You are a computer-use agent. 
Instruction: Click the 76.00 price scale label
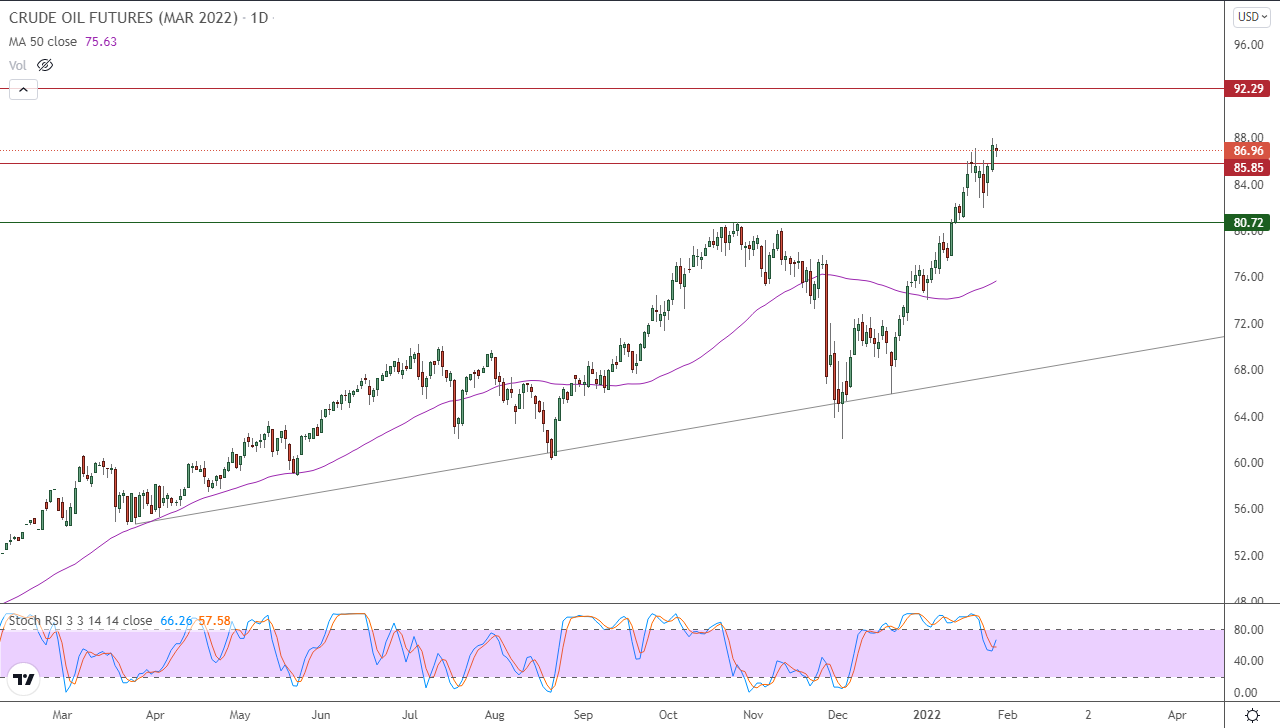click(1249, 277)
